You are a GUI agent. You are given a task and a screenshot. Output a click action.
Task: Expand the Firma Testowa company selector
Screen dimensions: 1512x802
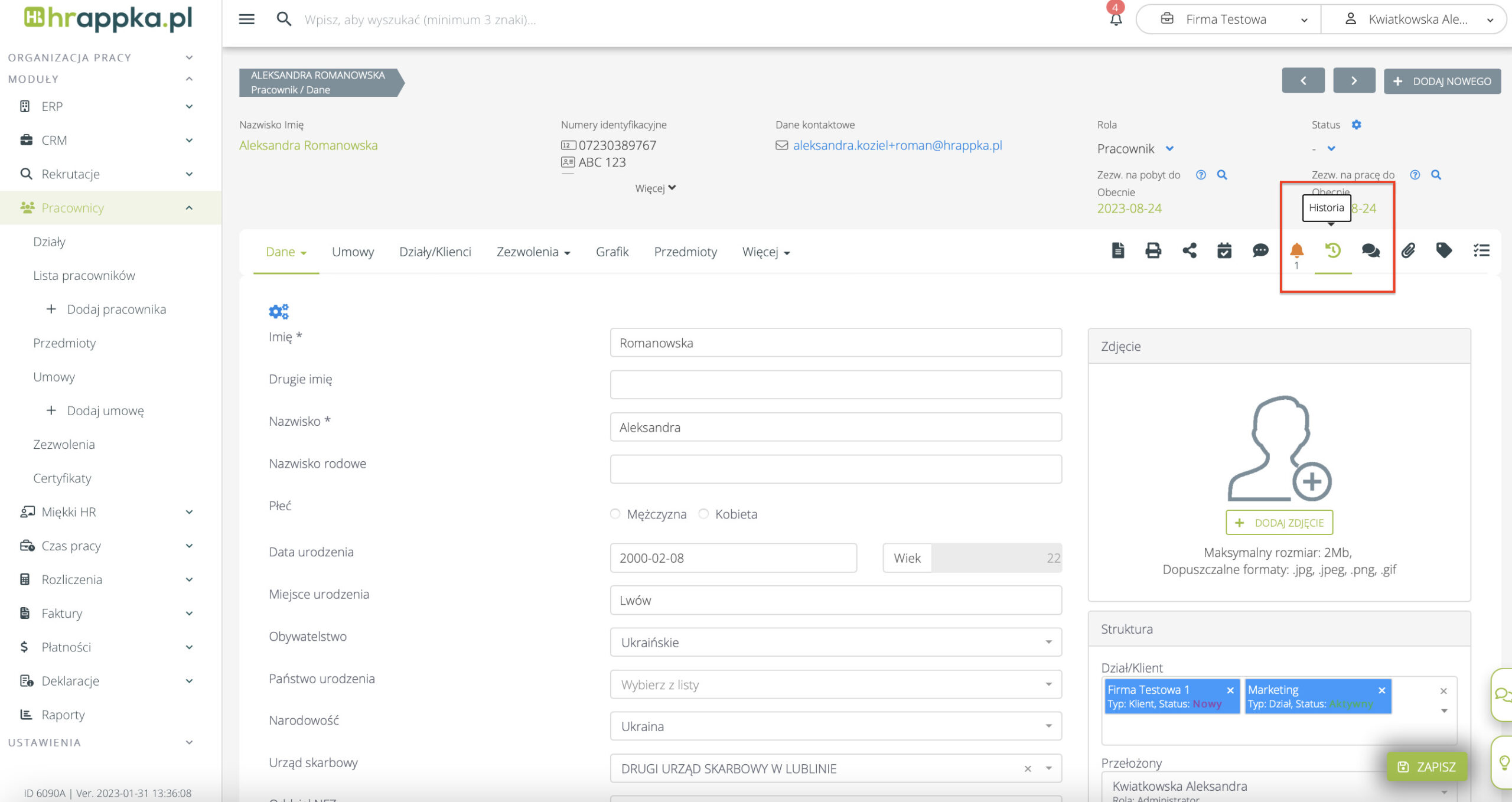(1227, 19)
